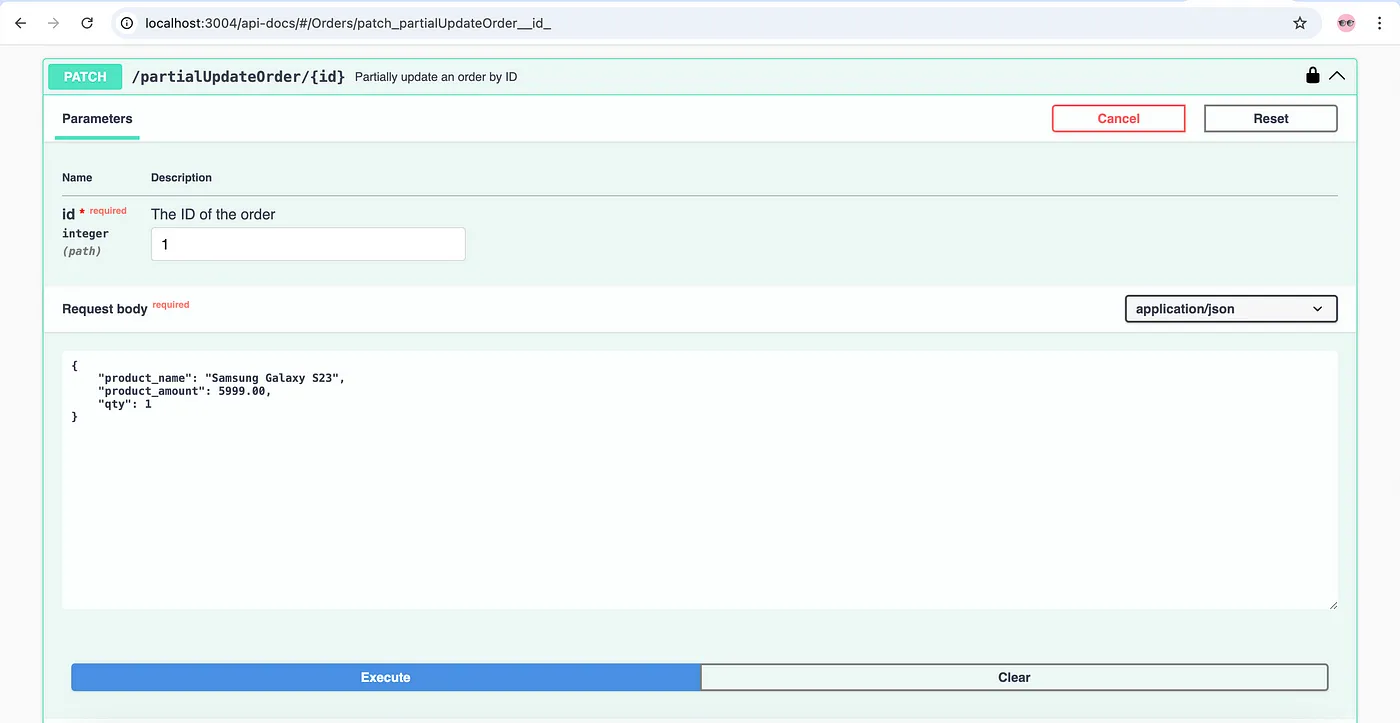The height and width of the screenshot is (723, 1400).
Task: Open the application/json content type dropdown
Action: [1230, 309]
